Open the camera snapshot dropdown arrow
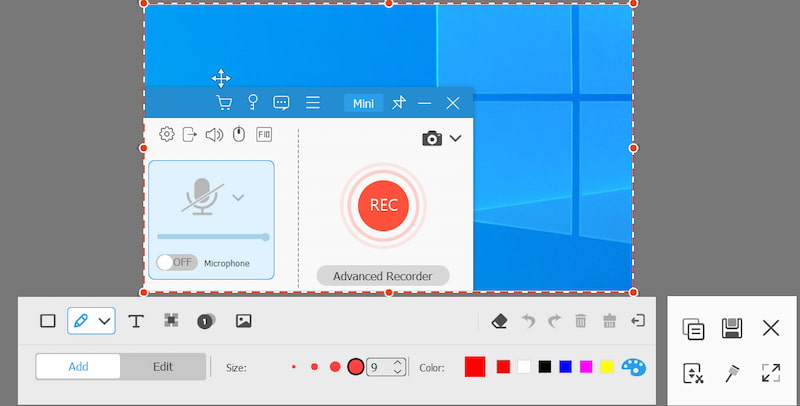Image resolution: width=800 pixels, height=406 pixels. coord(455,138)
